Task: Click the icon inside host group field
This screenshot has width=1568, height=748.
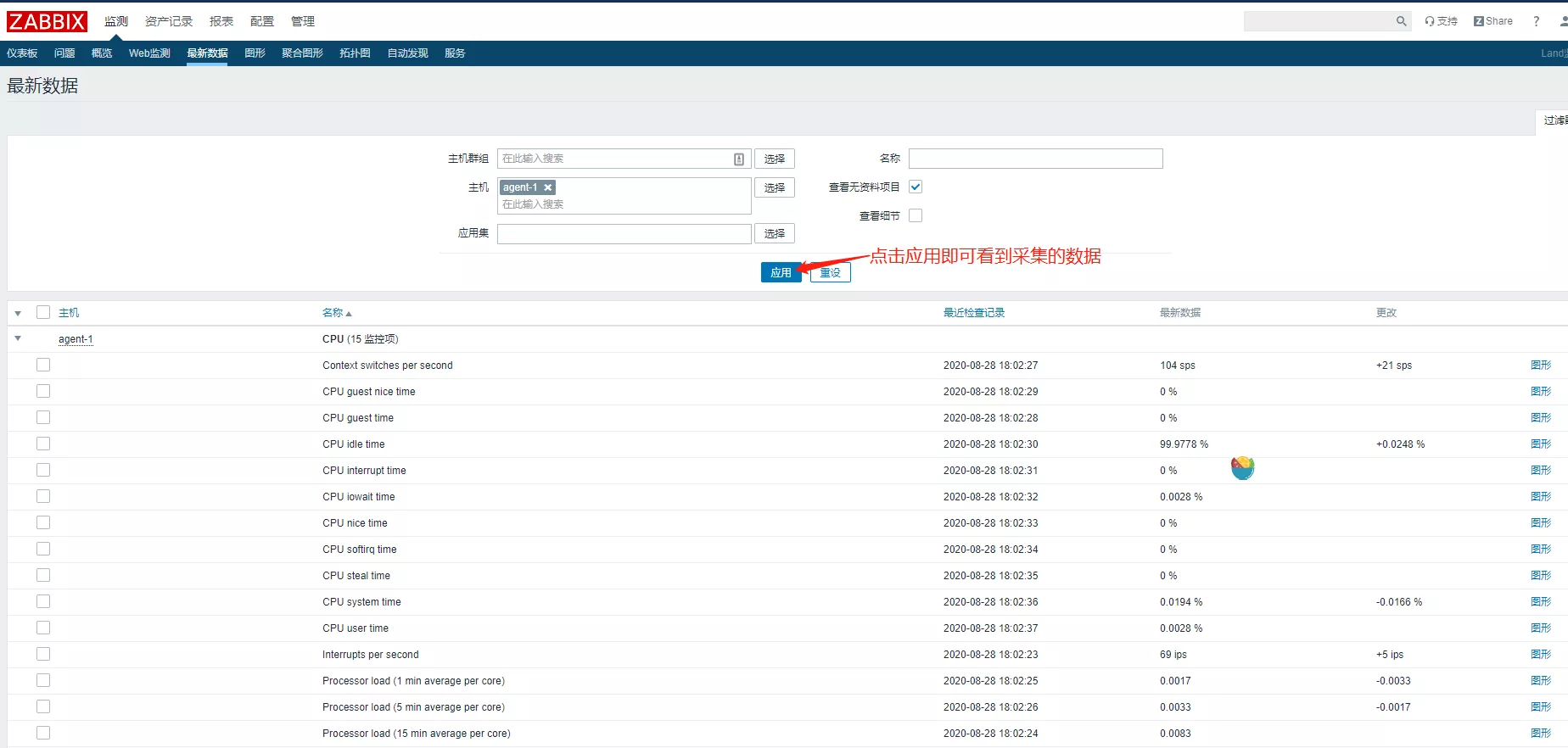Action: pos(739,159)
